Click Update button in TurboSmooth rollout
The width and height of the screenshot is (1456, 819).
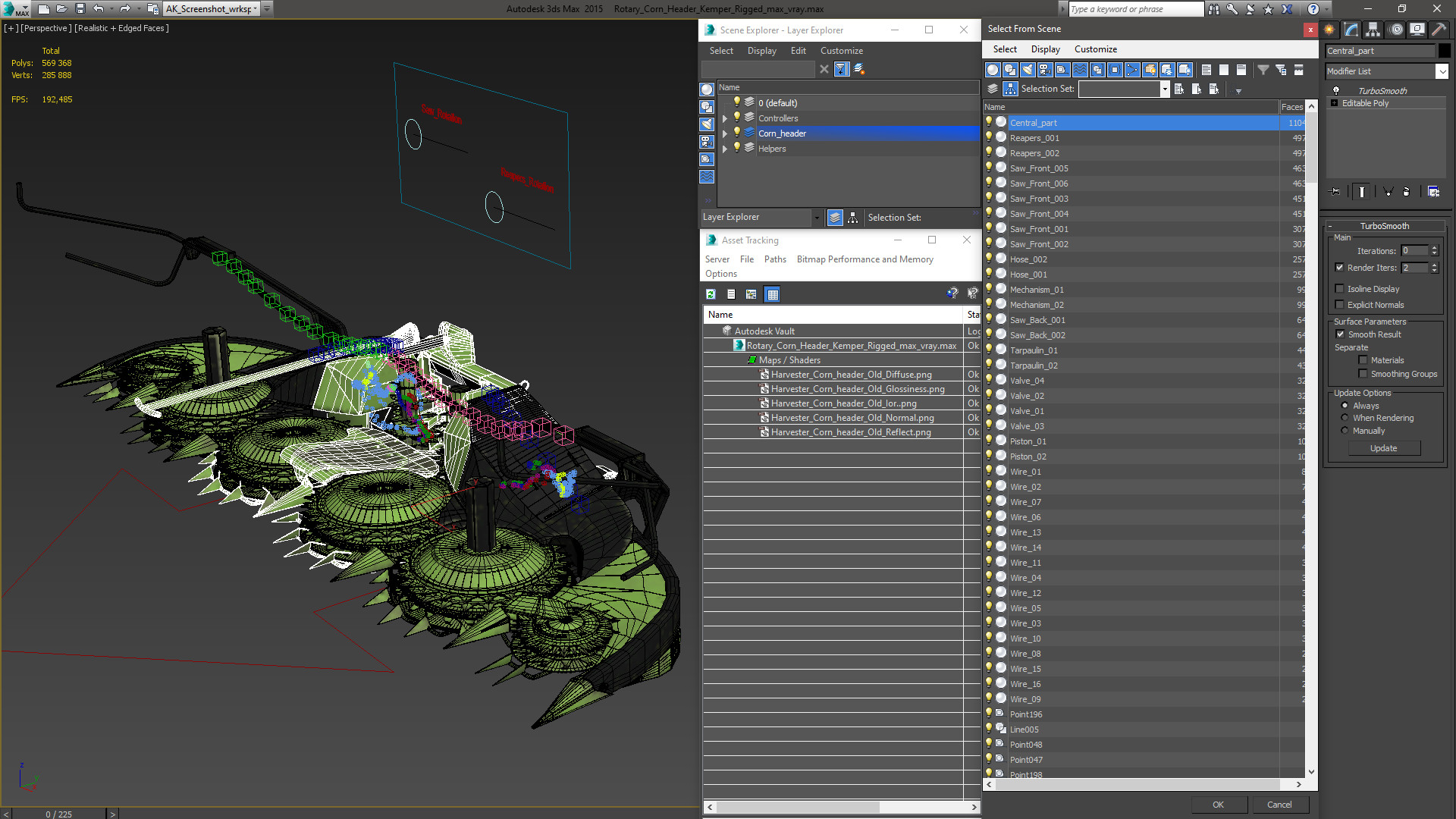(x=1383, y=448)
